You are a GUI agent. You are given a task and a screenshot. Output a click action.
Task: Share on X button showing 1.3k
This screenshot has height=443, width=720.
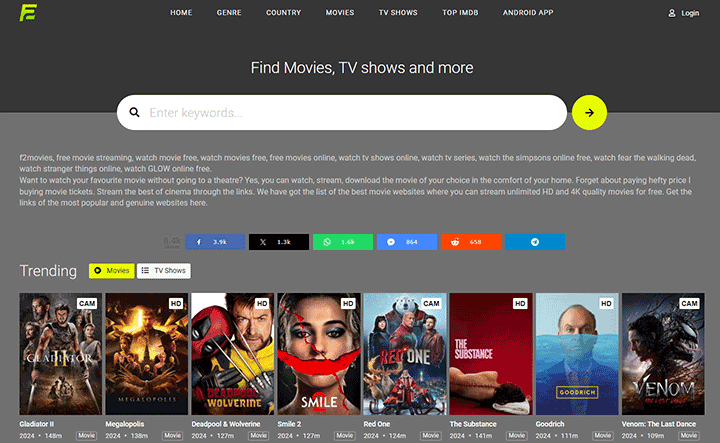click(279, 242)
